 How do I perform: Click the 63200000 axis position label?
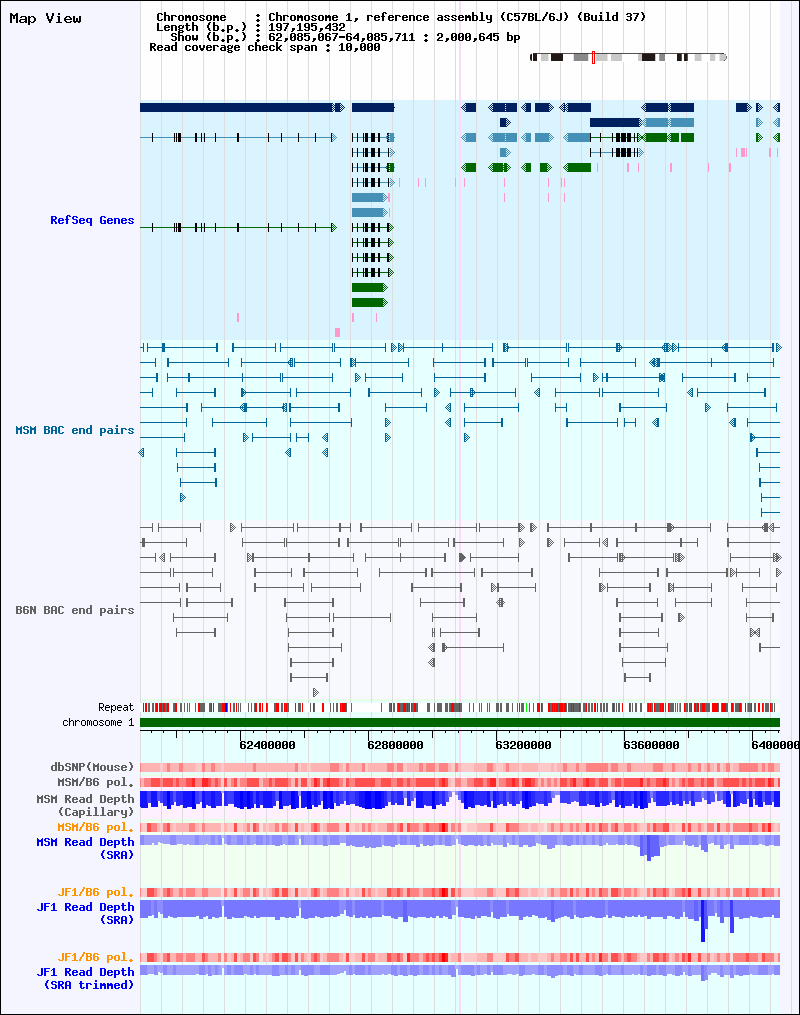click(523, 745)
